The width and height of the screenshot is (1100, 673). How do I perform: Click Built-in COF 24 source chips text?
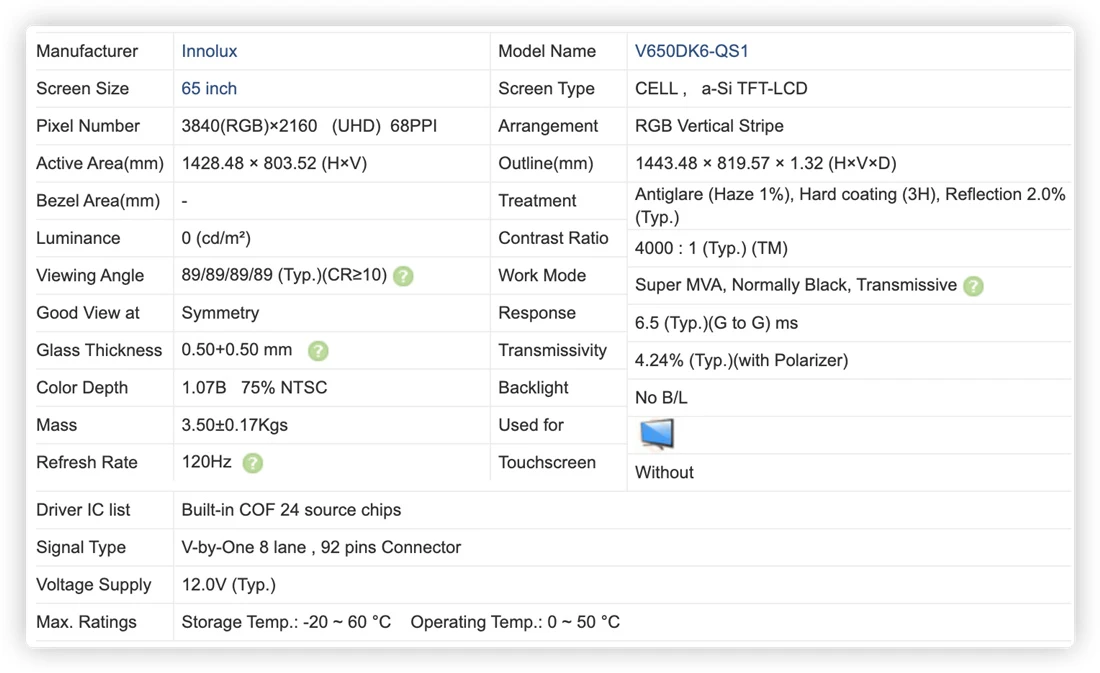pos(291,509)
